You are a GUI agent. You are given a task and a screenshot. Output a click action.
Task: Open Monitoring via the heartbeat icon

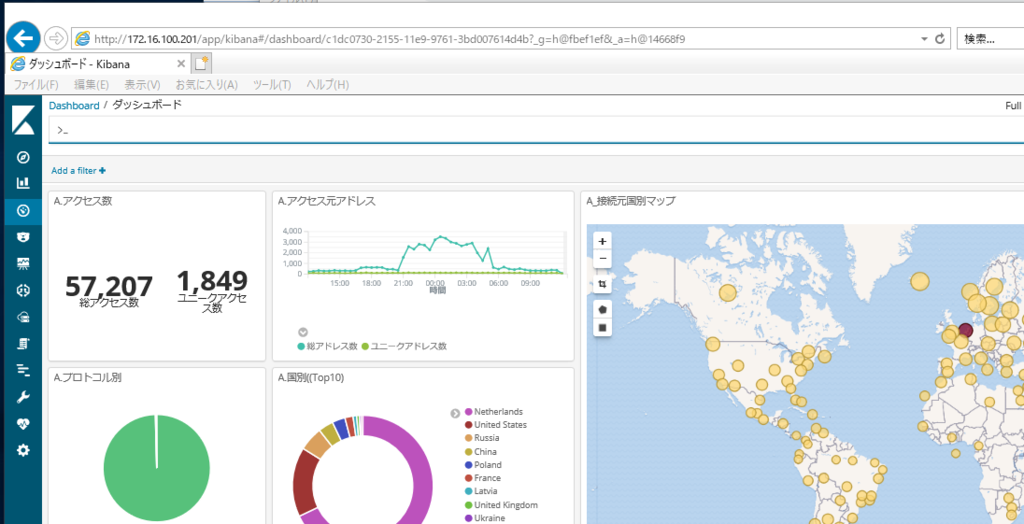pos(23,423)
